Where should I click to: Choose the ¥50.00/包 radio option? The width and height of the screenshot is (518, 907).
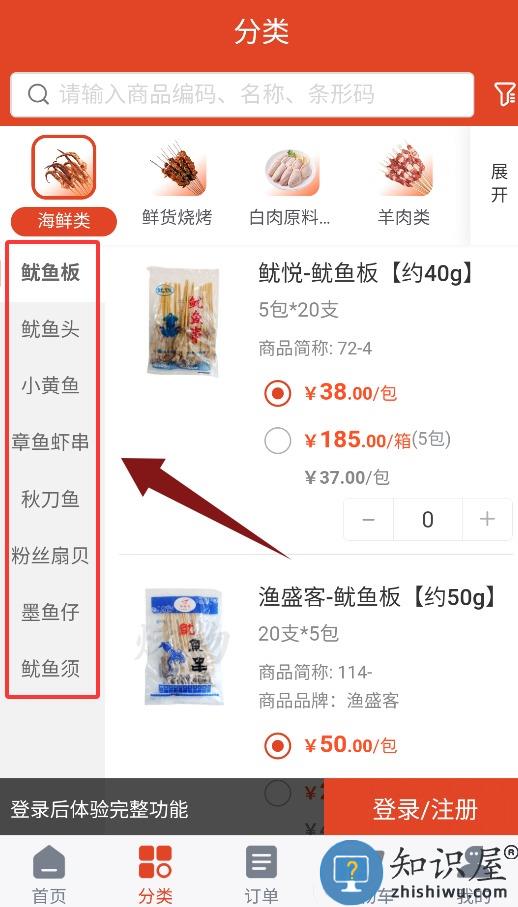click(278, 746)
